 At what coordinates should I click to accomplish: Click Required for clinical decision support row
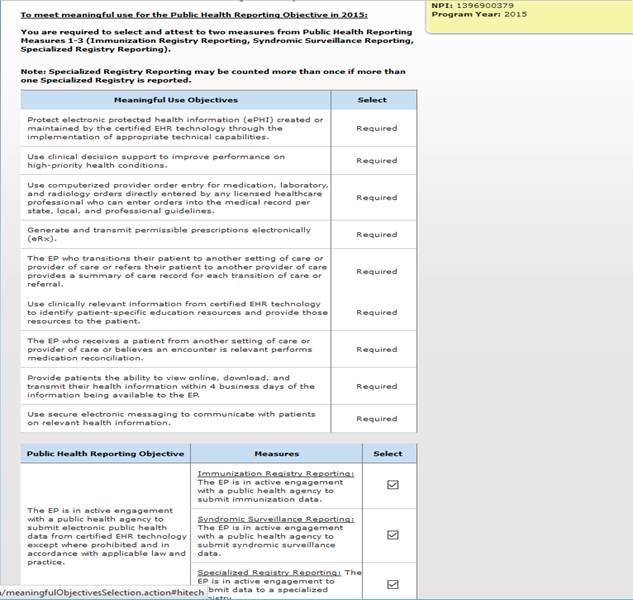pos(376,160)
